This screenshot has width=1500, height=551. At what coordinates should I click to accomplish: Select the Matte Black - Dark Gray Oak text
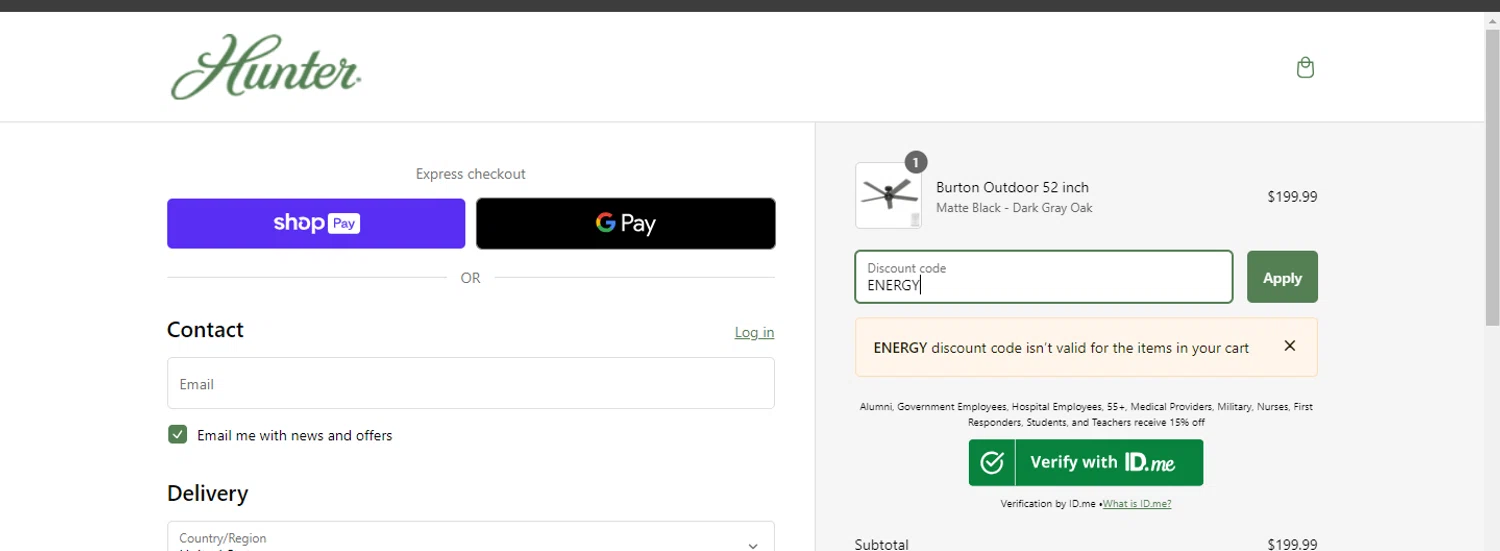[1014, 208]
